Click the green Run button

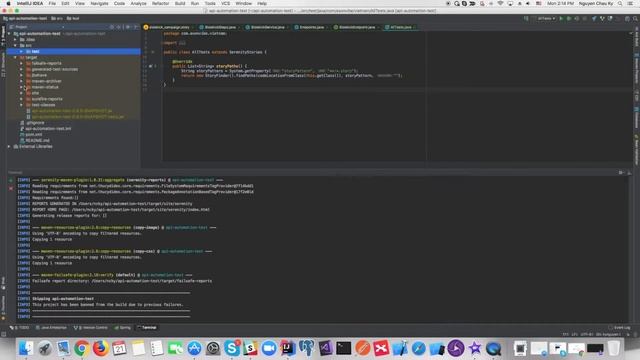click(x=561, y=18)
